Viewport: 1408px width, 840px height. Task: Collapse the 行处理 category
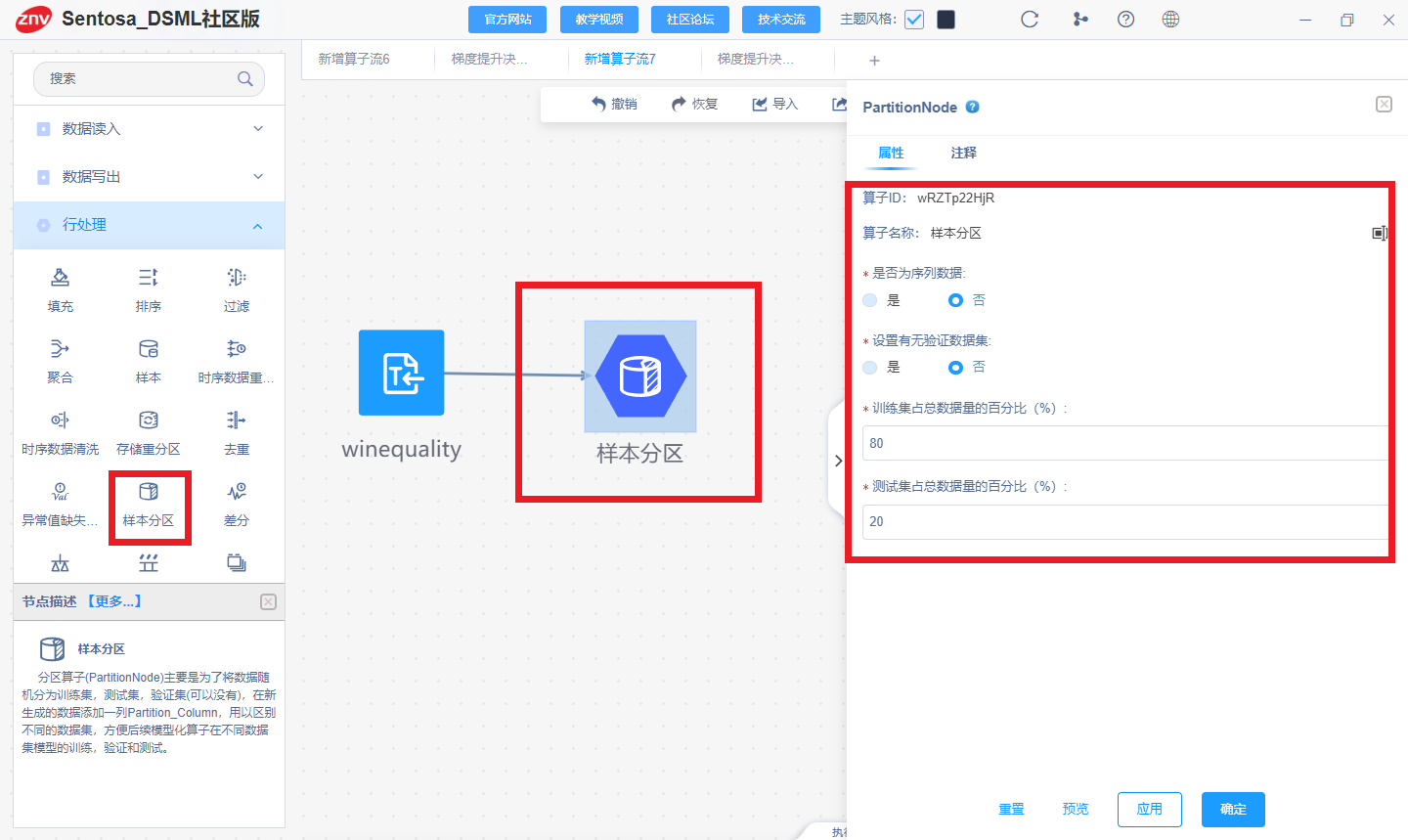[150, 225]
